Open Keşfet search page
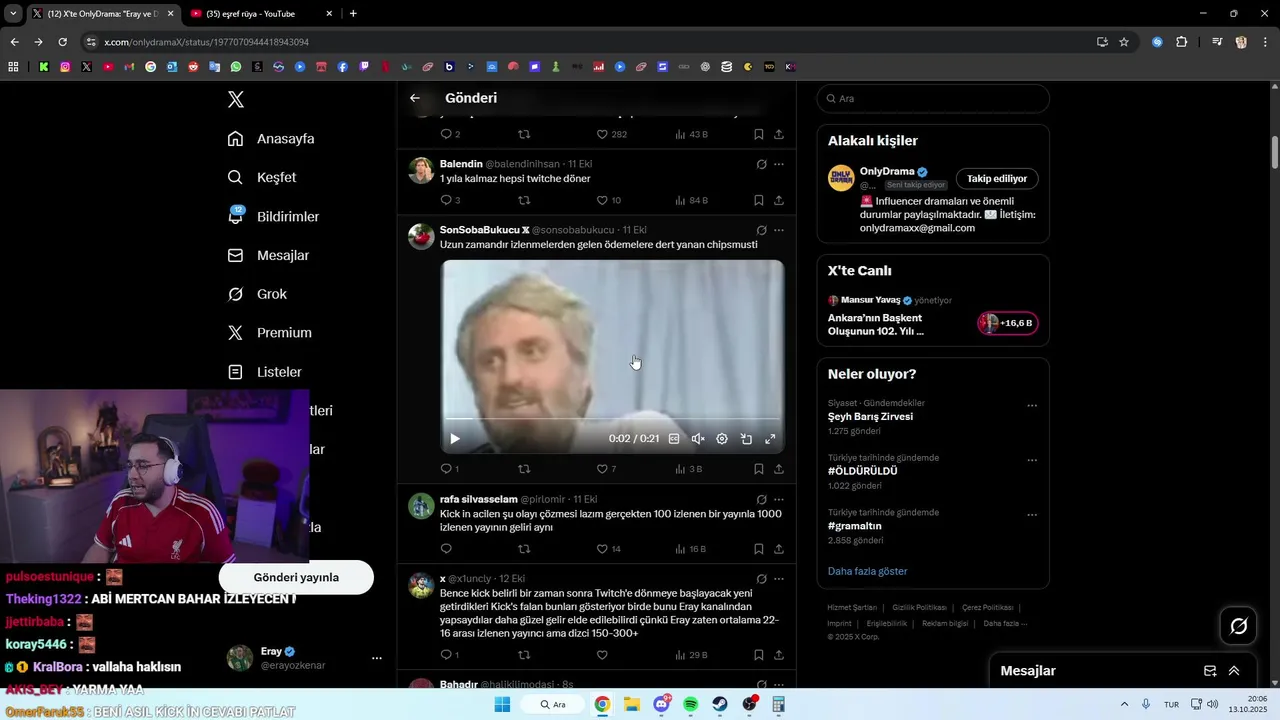This screenshot has width=1280, height=720. tap(262, 177)
